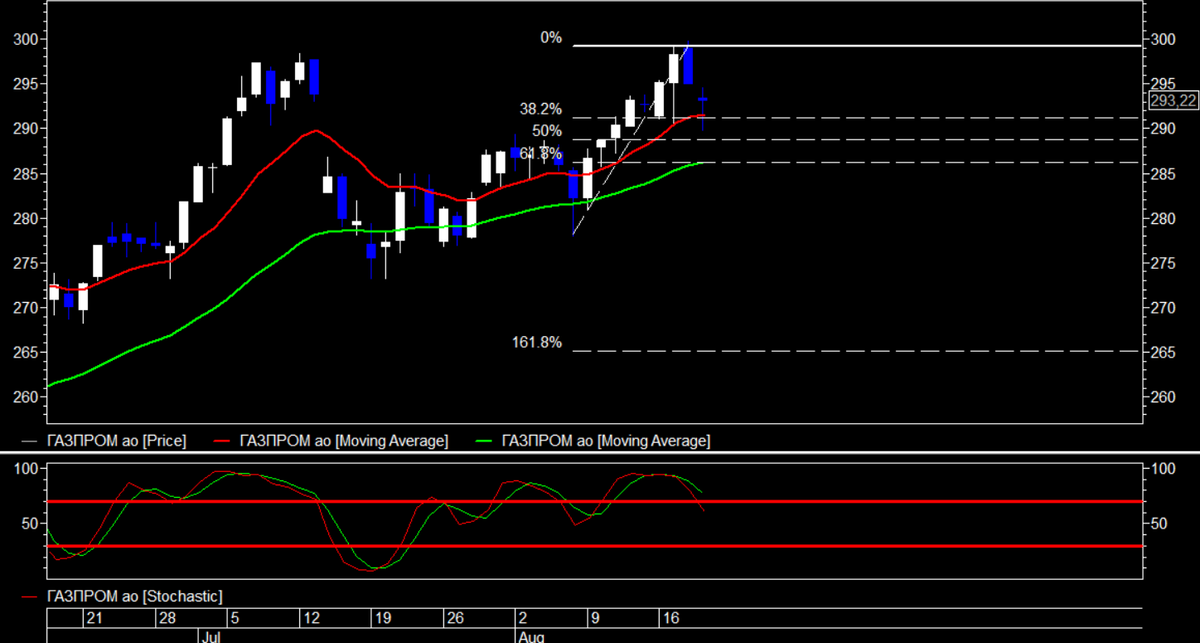Click 270 on the left price axis
This screenshot has height=643, width=1200.
pyautogui.click(x=27, y=308)
